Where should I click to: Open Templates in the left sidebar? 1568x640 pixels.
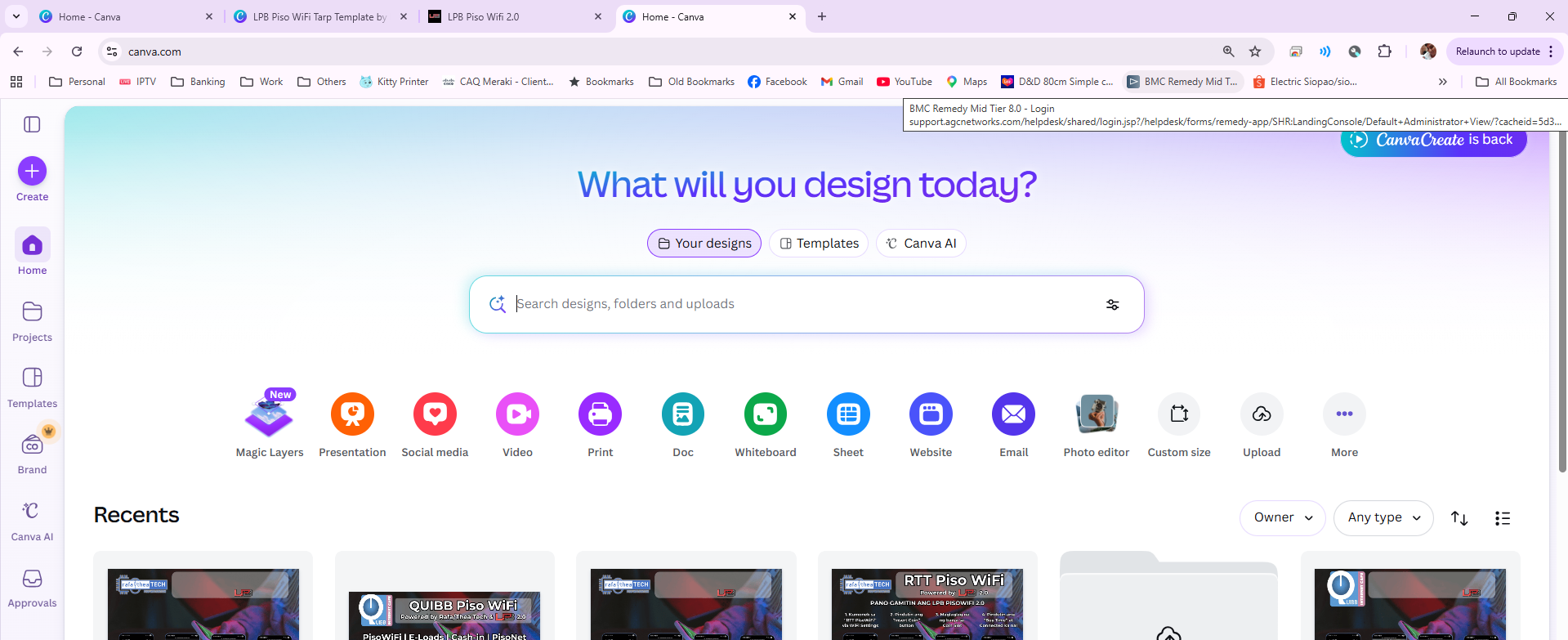[32, 387]
